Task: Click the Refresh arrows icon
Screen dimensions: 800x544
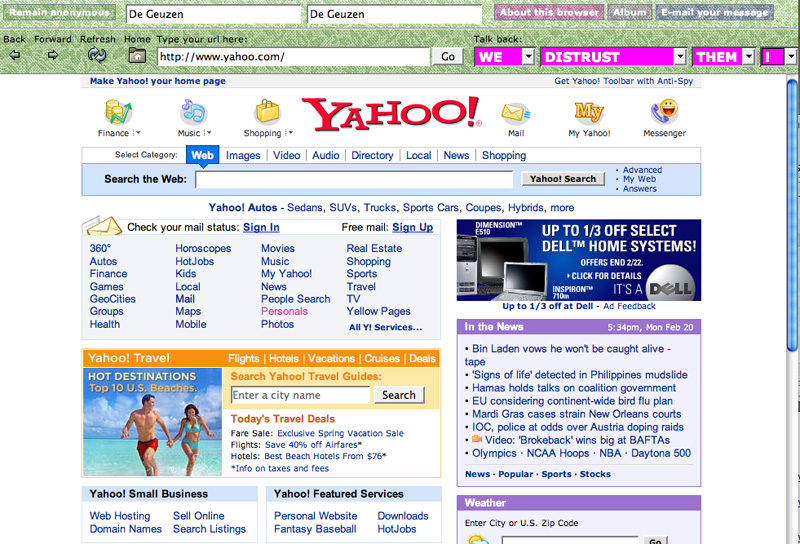Action: click(96, 55)
